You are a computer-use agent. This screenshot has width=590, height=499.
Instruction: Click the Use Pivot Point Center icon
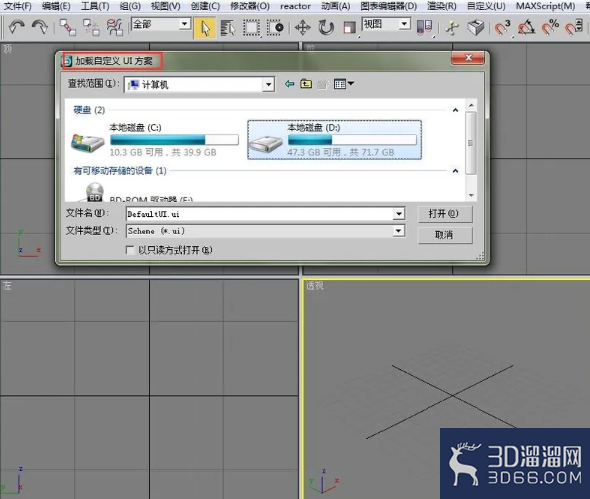pos(424,28)
